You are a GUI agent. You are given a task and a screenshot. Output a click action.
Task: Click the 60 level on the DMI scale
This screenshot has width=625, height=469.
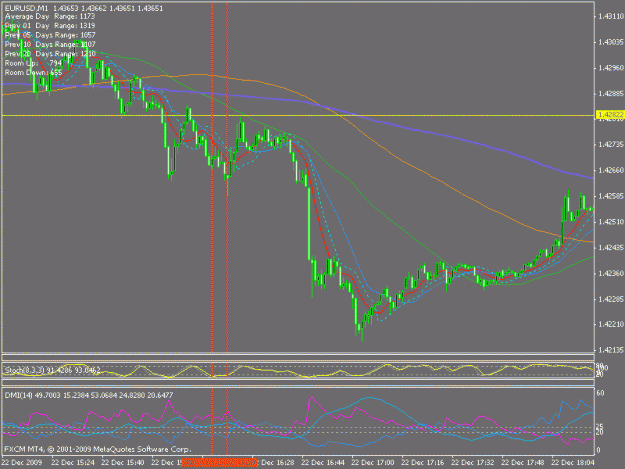(600, 393)
